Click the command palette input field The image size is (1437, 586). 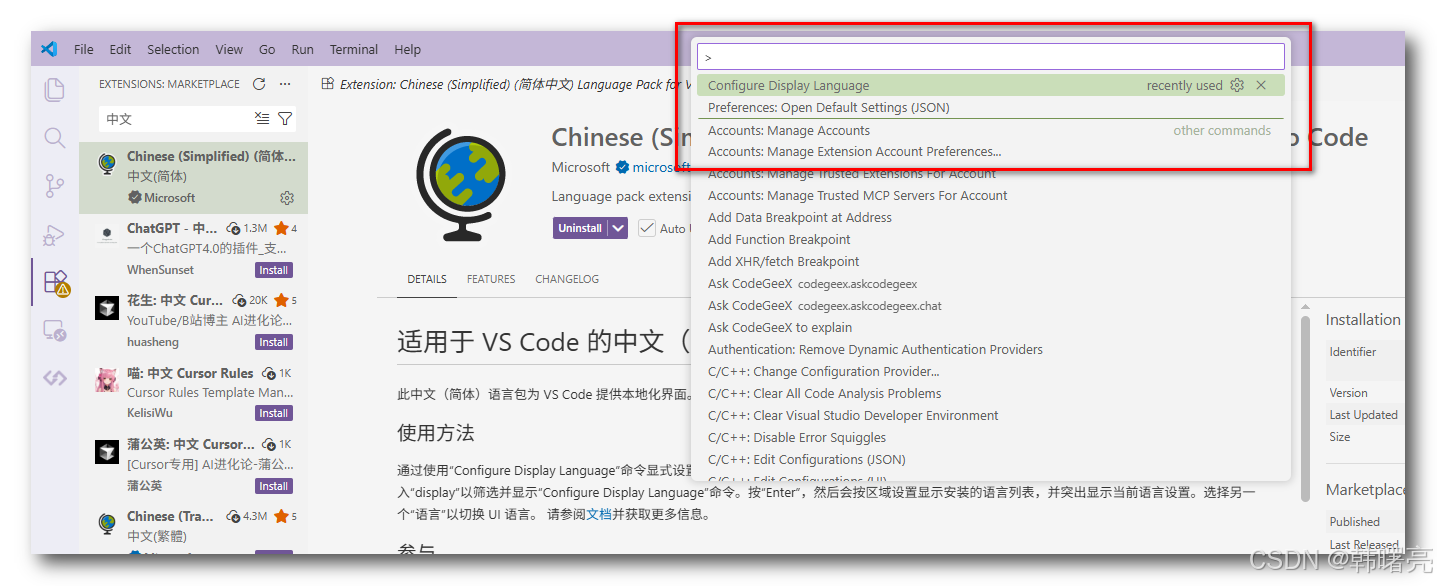tap(990, 57)
